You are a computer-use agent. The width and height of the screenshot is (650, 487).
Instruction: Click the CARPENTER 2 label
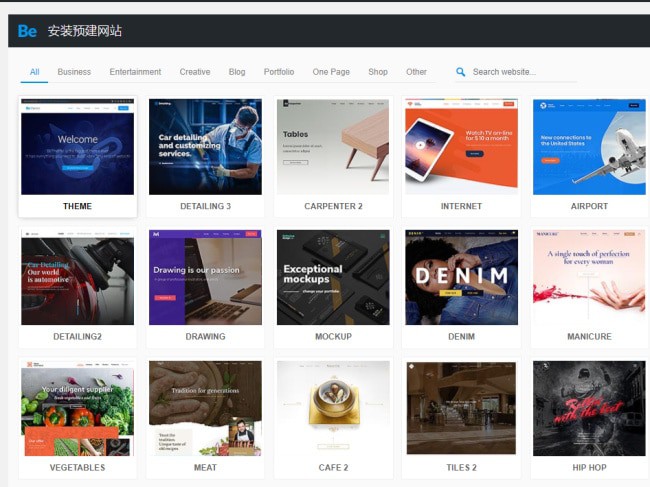pos(333,206)
